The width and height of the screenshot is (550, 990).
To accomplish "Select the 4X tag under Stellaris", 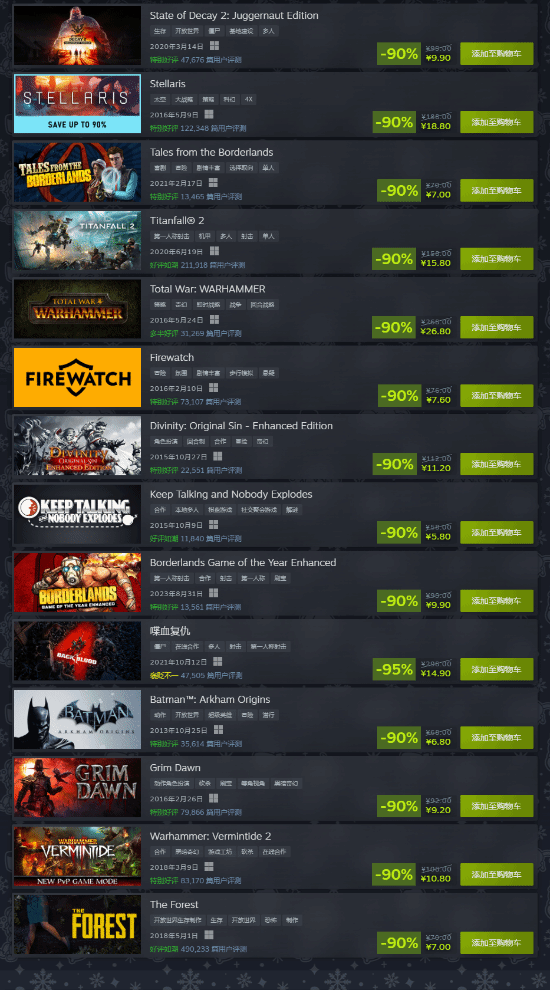I will (249, 99).
